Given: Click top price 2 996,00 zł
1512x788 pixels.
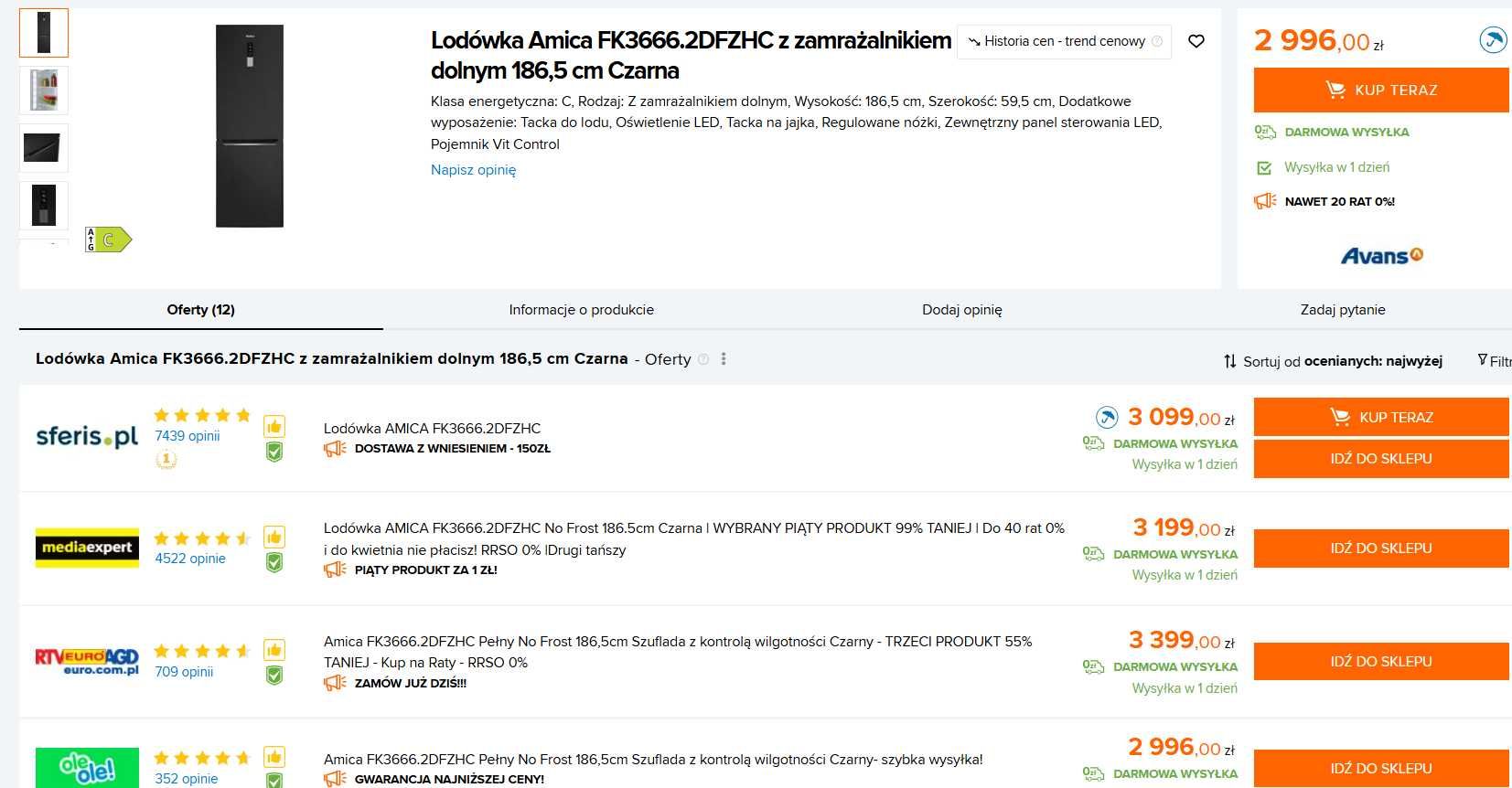Looking at the screenshot, I should [x=1319, y=41].
